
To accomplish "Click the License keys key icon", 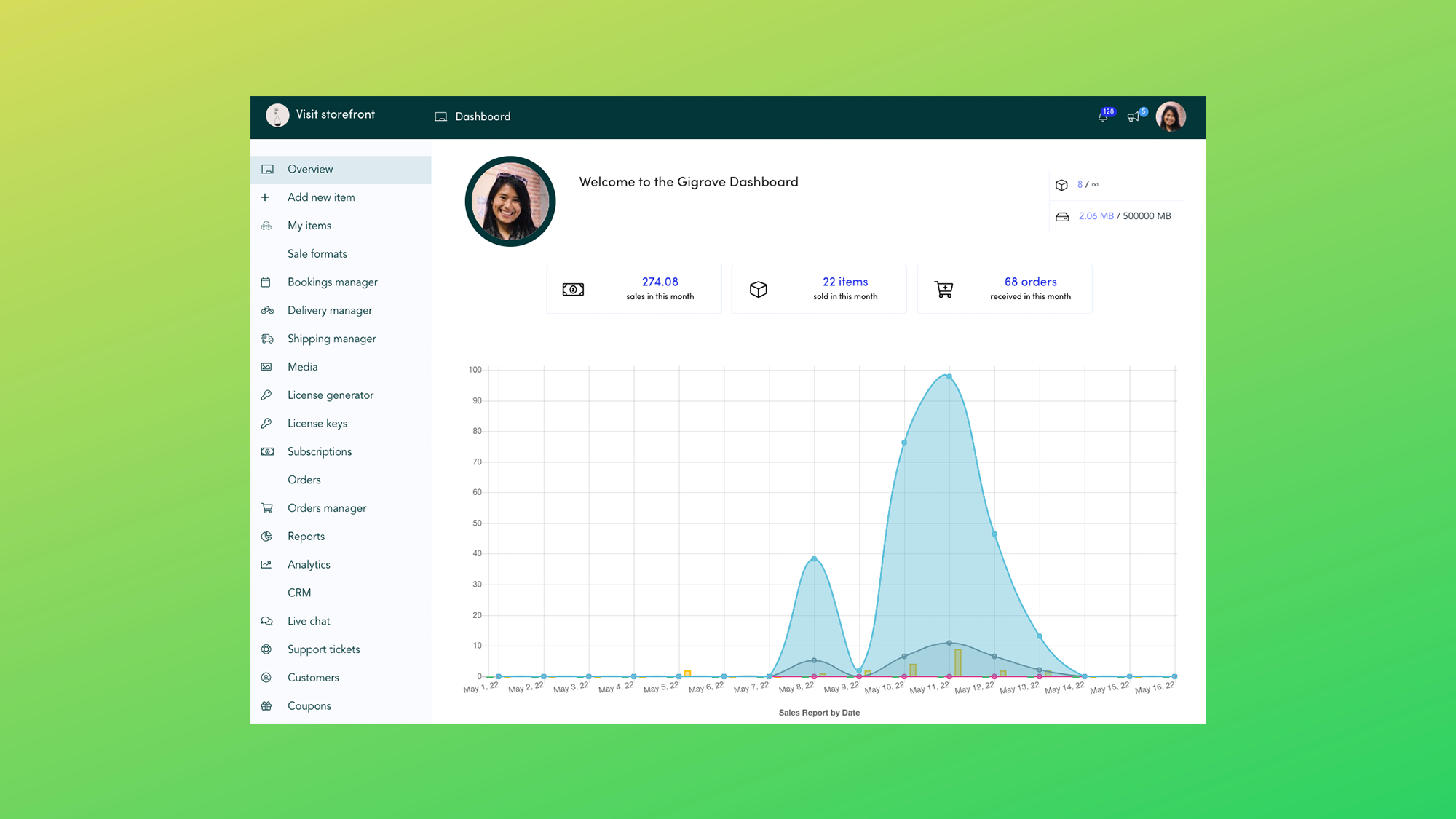I will click(266, 424).
